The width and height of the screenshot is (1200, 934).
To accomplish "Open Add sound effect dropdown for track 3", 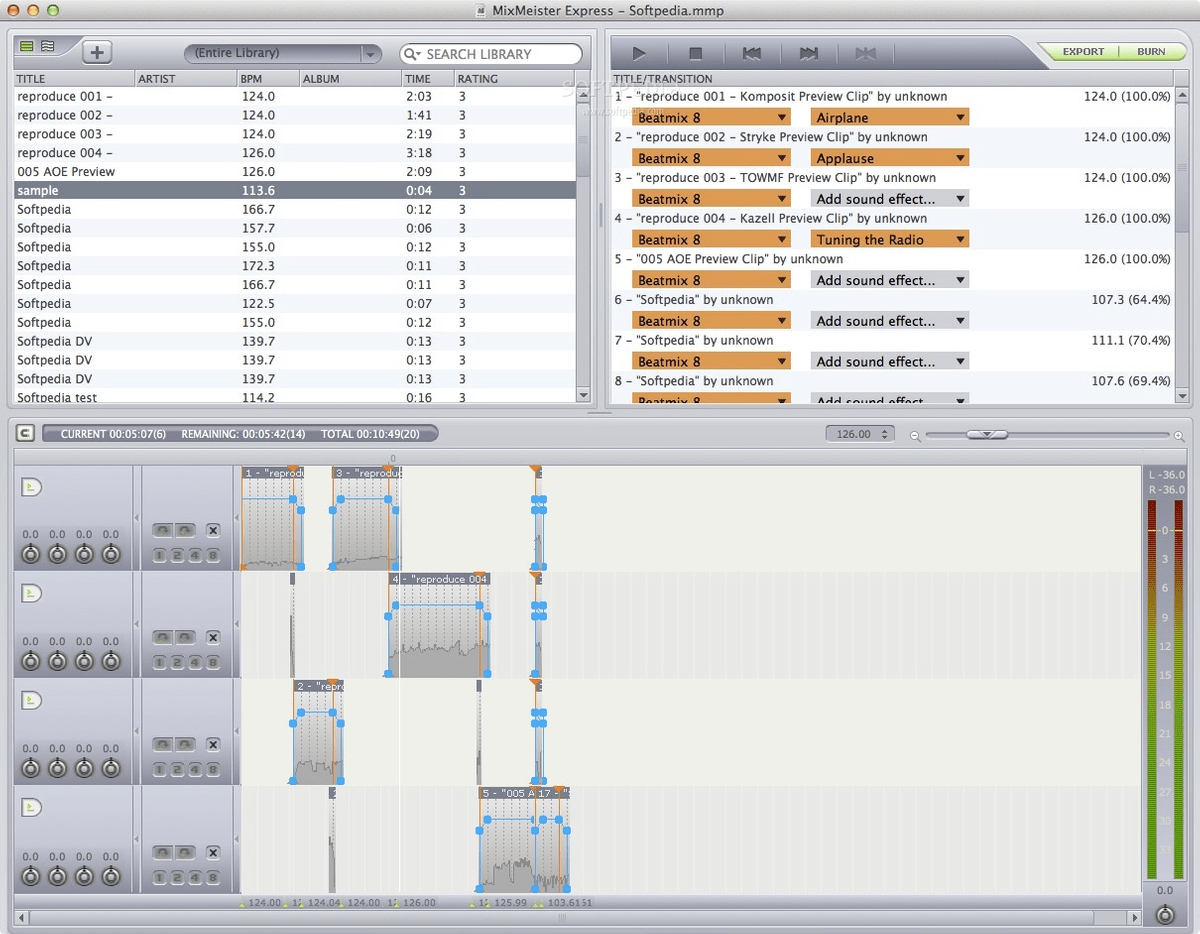I will tap(889, 199).
